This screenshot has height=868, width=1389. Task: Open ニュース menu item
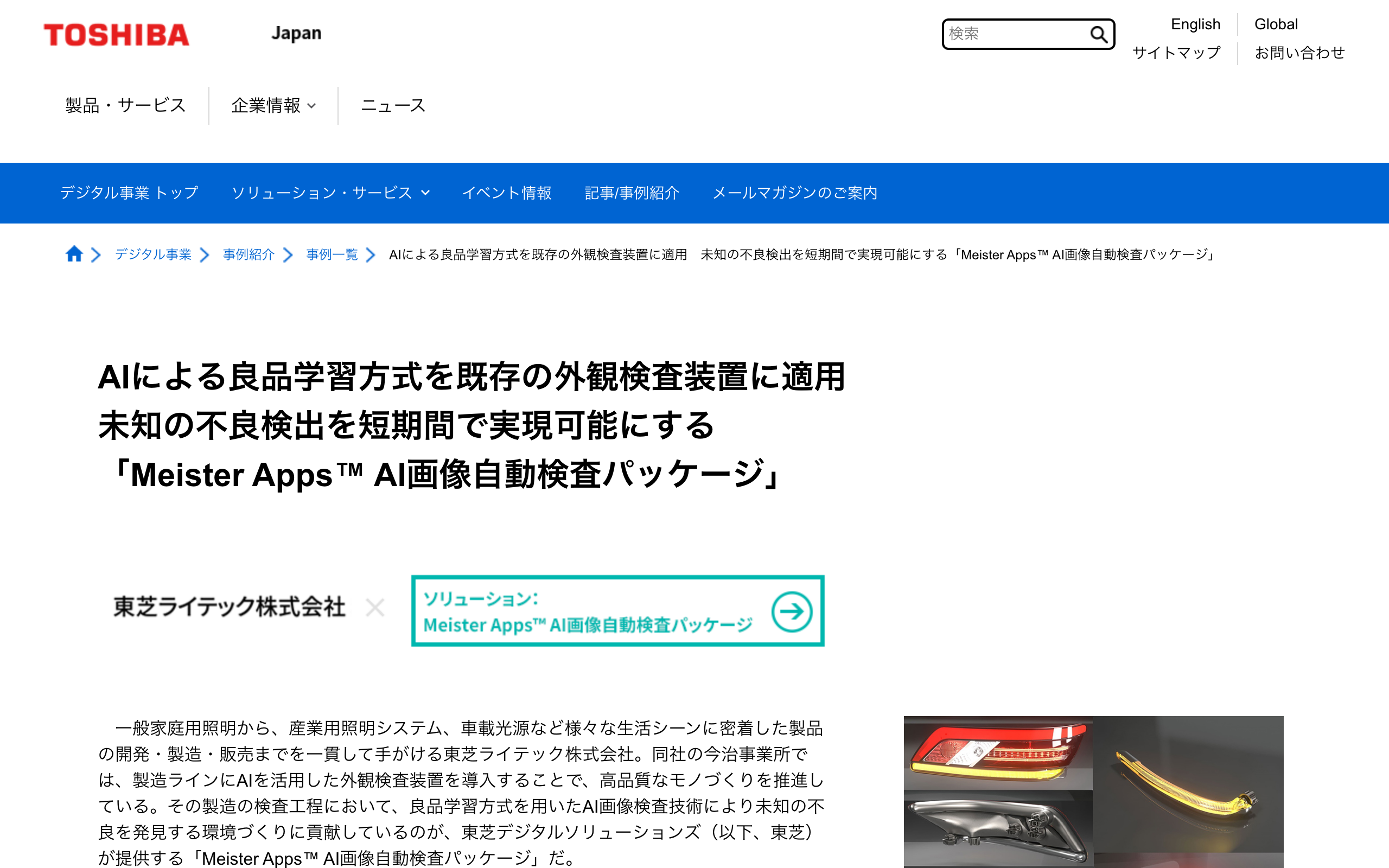tap(393, 106)
